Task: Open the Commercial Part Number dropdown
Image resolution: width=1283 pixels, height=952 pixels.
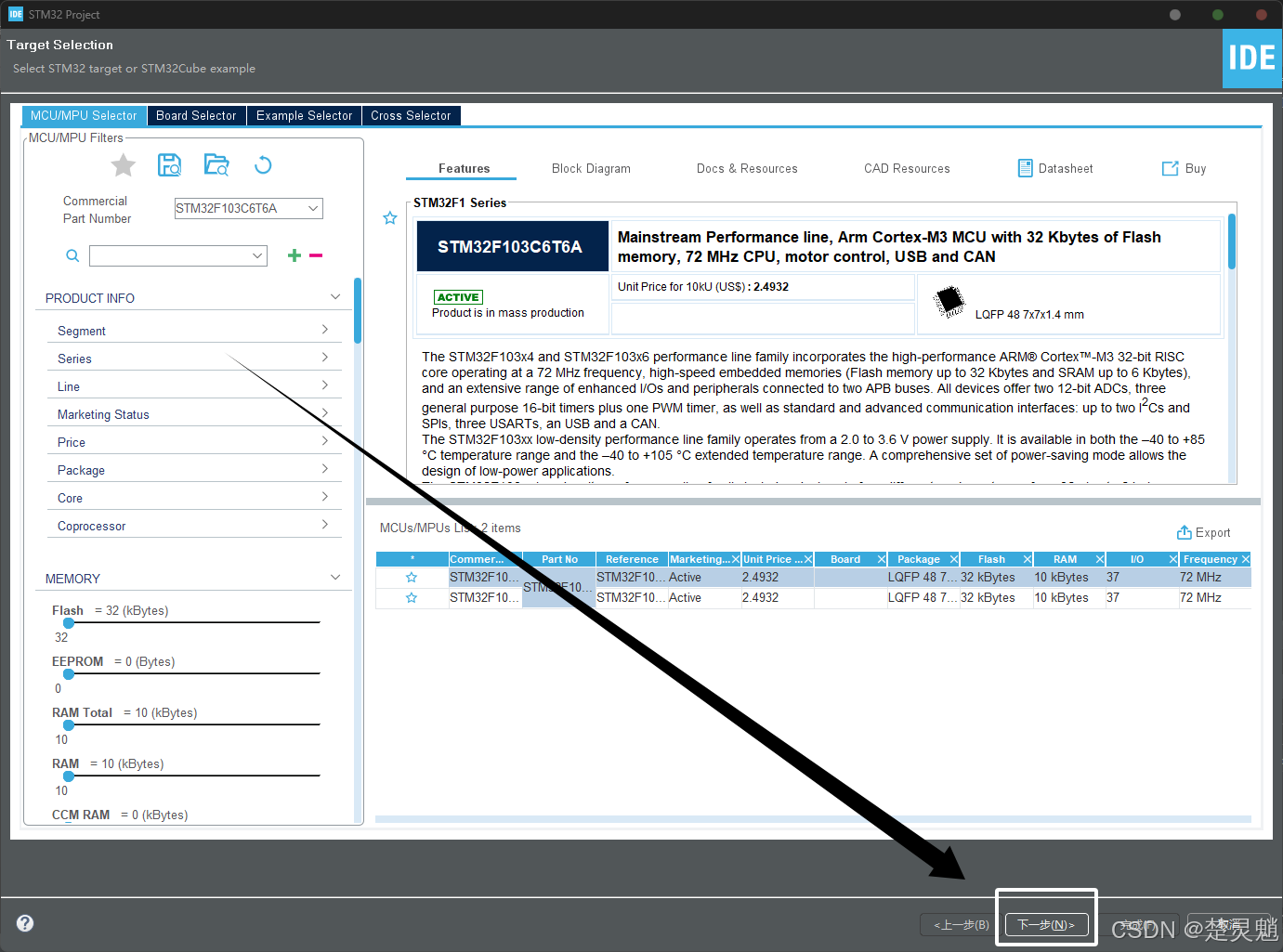Action: click(314, 208)
